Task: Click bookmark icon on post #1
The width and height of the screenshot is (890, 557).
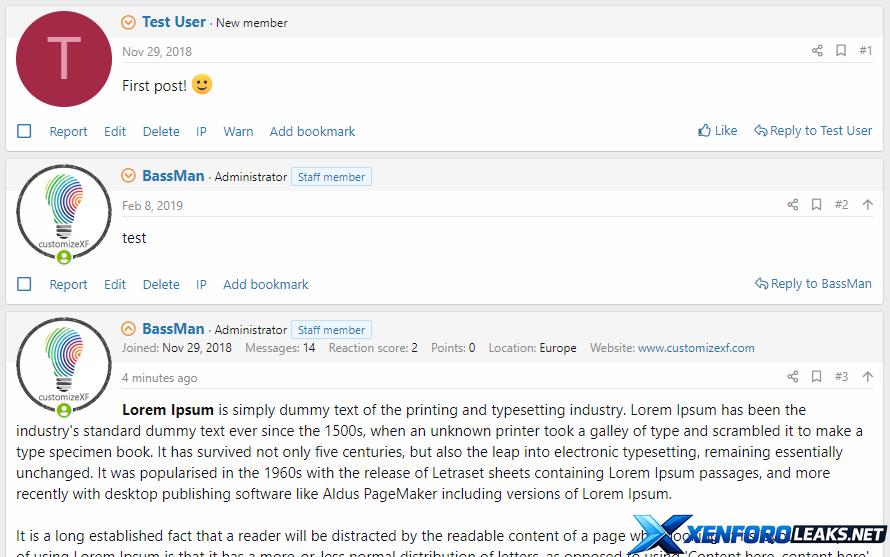Action: click(x=841, y=51)
